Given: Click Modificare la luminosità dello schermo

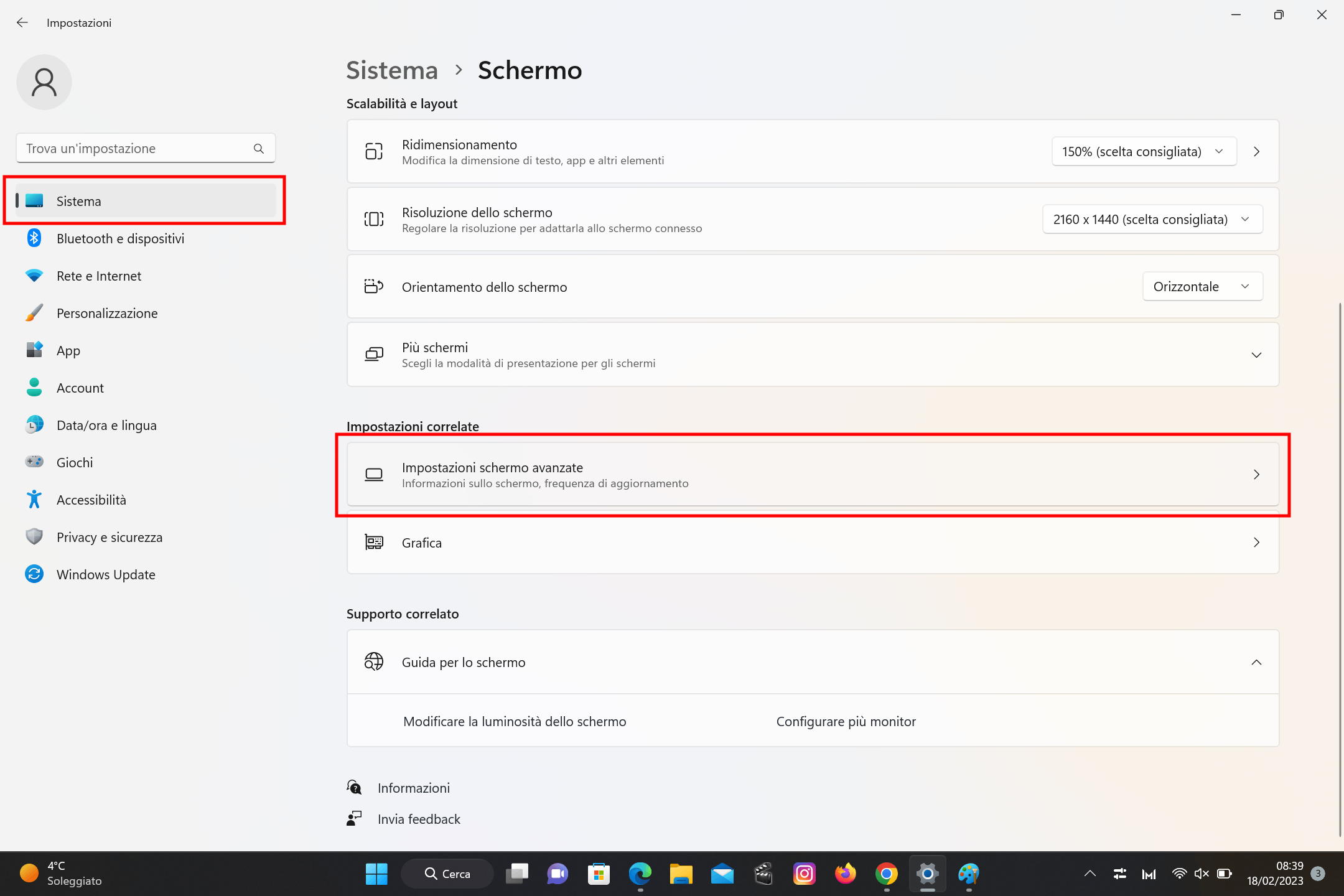Looking at the screenshot, I should click(514, 721).
